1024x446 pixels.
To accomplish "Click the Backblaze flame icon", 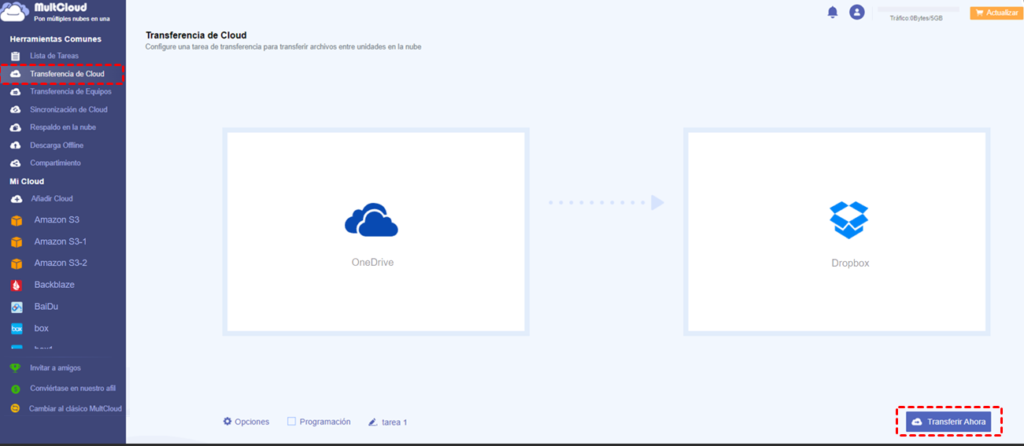I will tap(16, 285).
